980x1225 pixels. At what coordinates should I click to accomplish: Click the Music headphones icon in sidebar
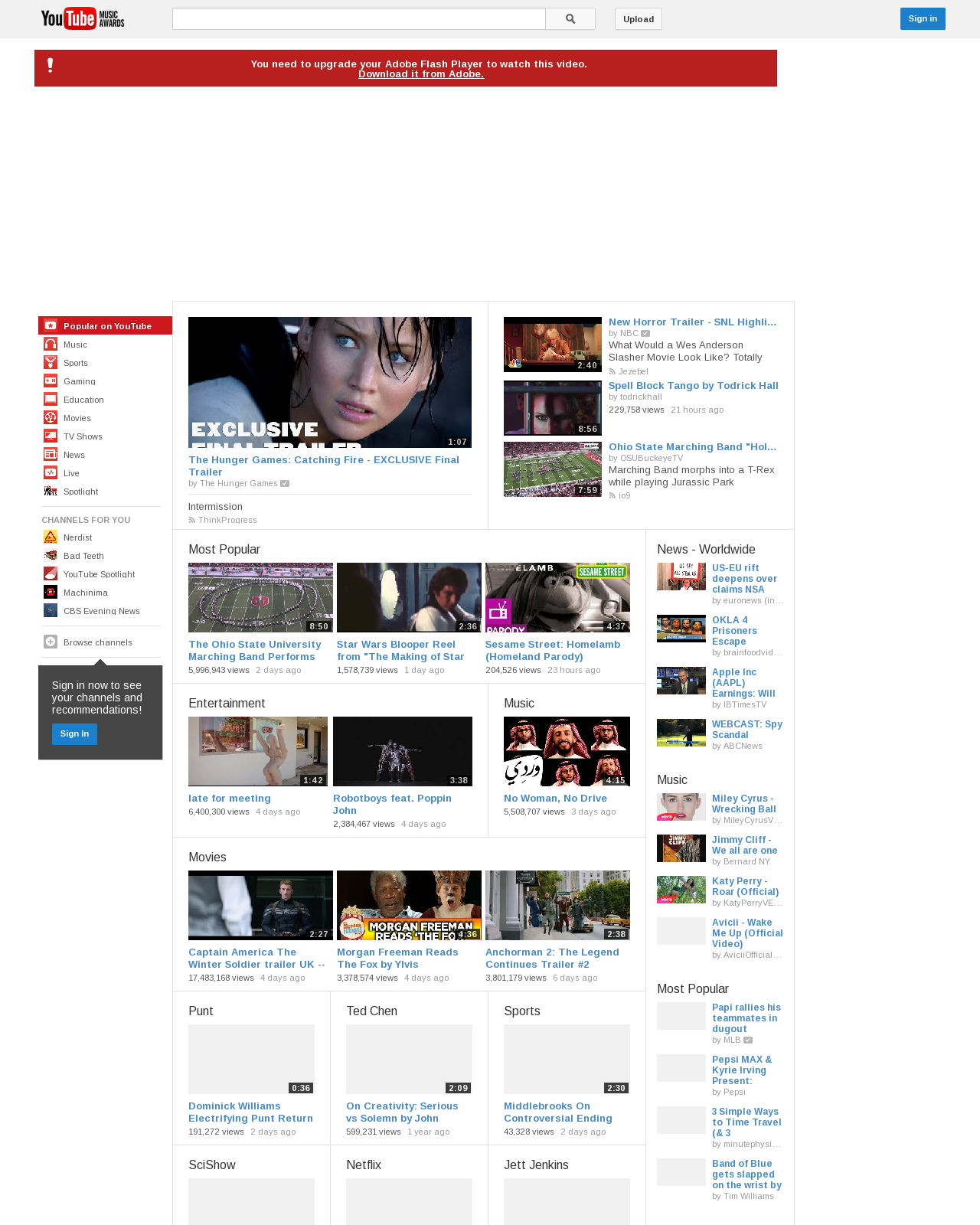click(51, 344)
